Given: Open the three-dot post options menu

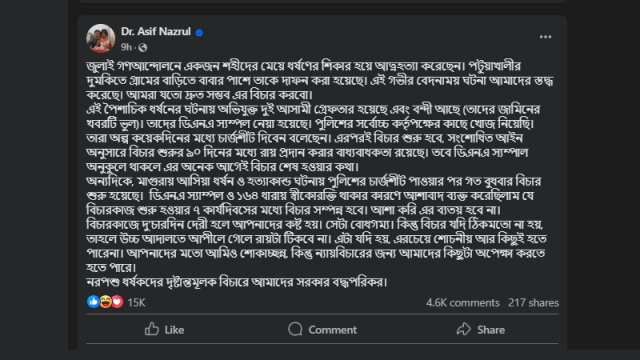Looking at the screenshot, I should (545, 37).
